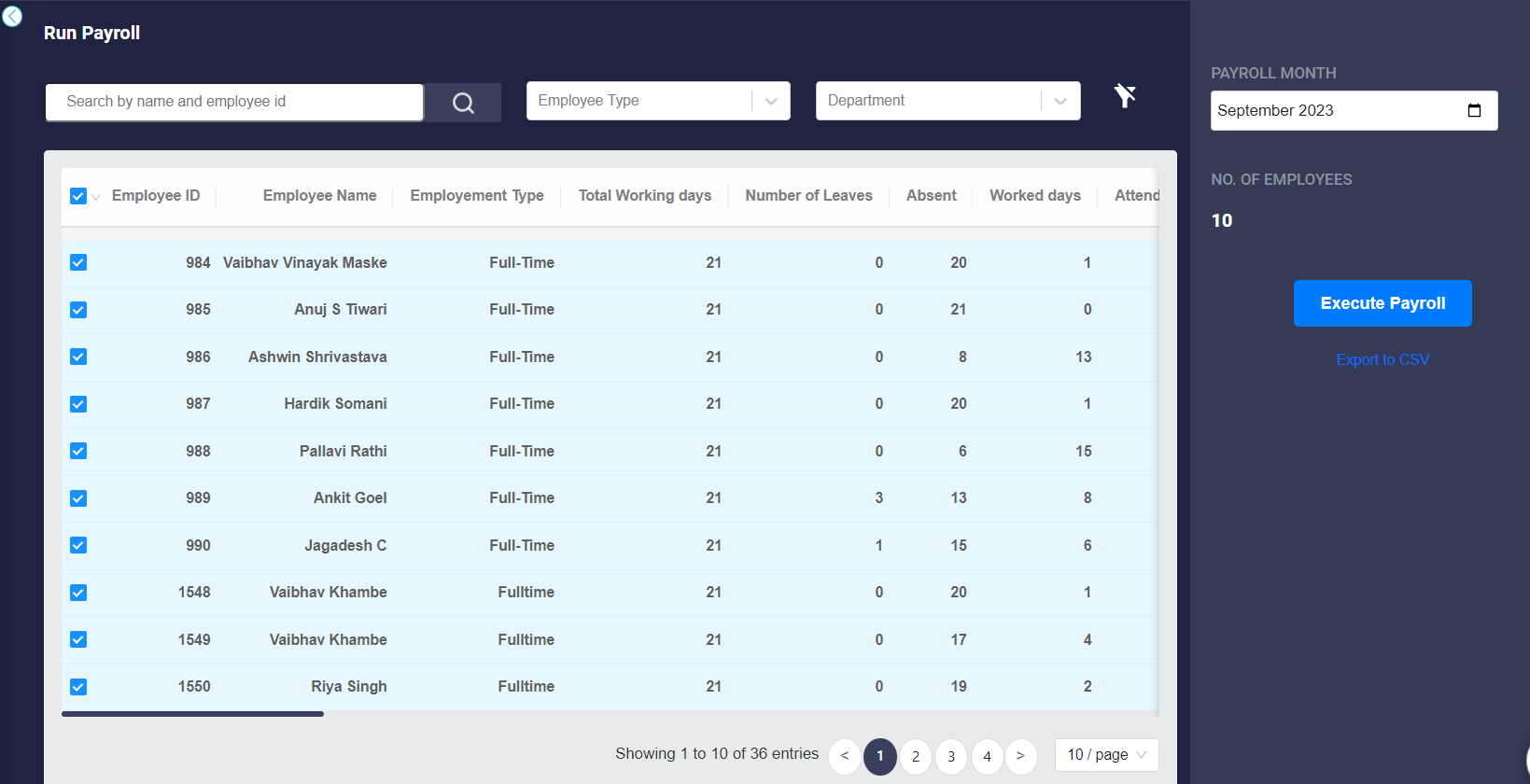1530x784 pixels.
Task: Click the search magnifier icon
Action: click(463, 103)
